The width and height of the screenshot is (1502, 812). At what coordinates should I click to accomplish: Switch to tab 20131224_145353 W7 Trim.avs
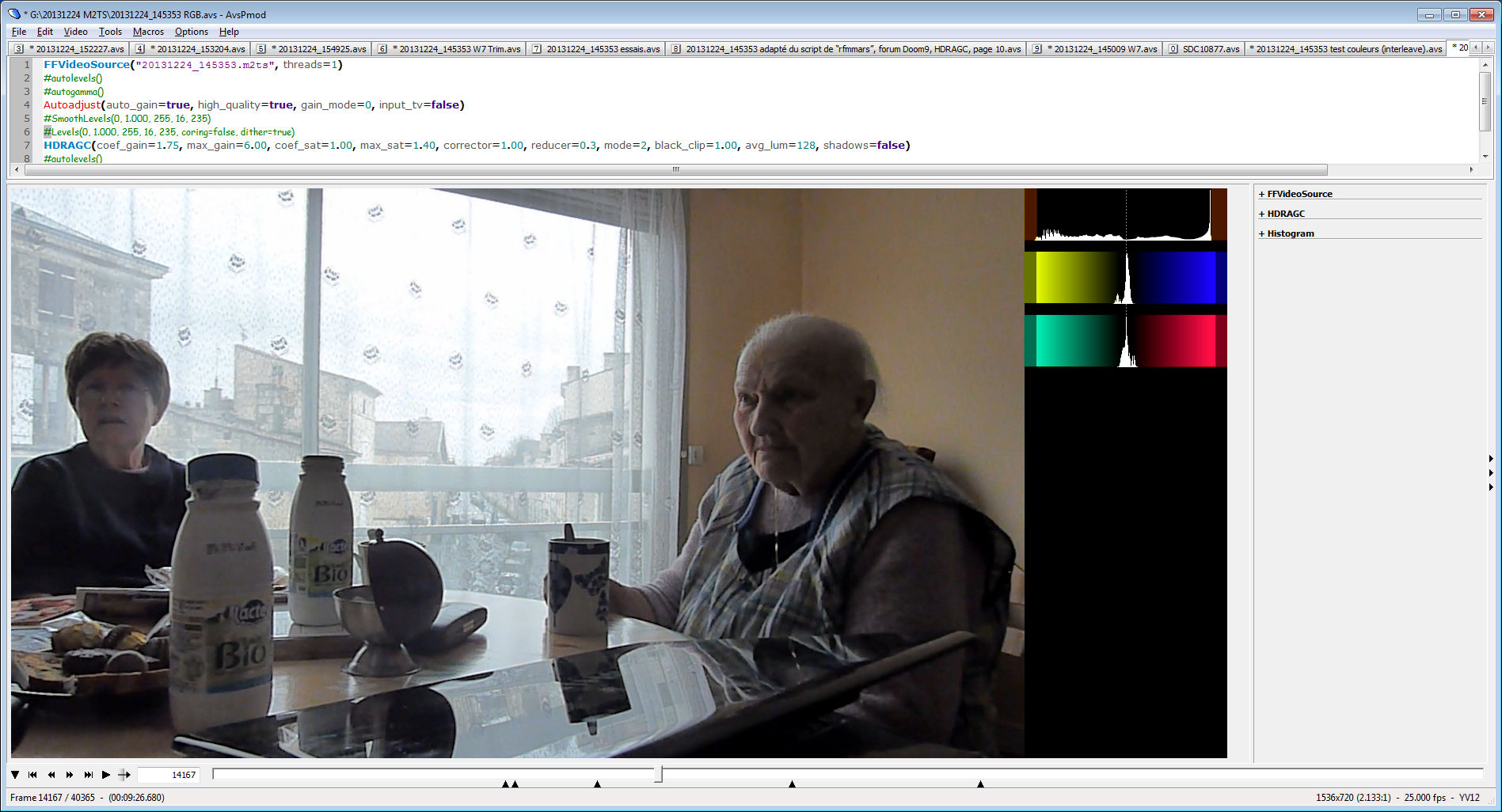click(x=449, y=49)
